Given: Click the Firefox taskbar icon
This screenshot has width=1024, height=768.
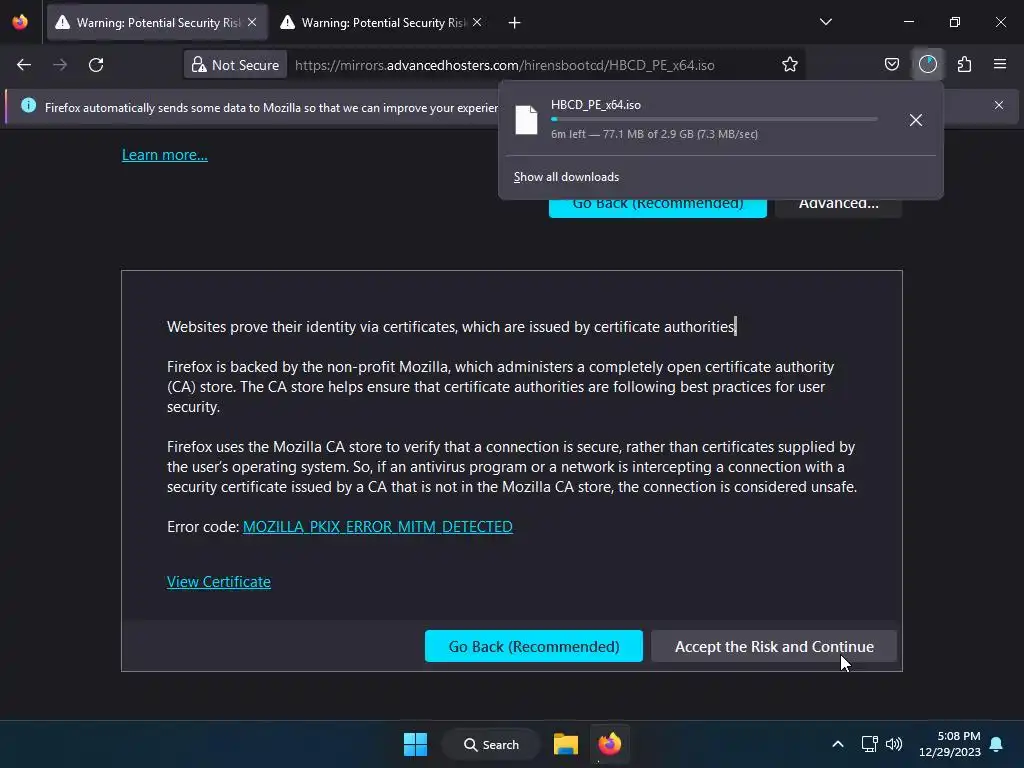Looking at the screenshot, I should [609, 744].
